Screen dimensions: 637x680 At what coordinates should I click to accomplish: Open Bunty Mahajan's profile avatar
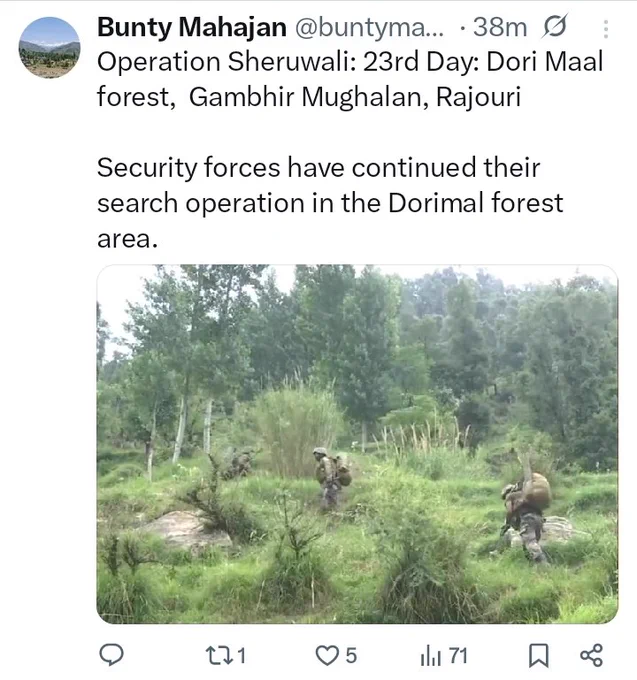pyautogui.click(x=49, y=47)
